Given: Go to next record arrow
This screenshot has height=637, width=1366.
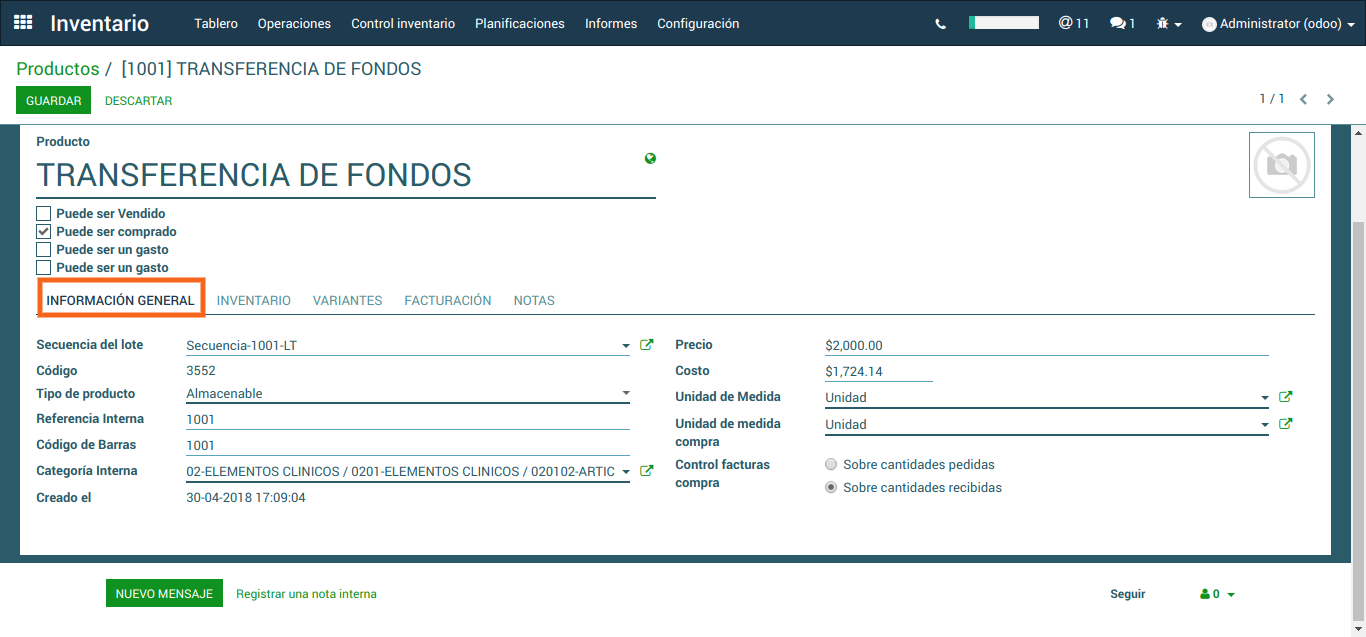Looking at the screenshot, I should point(1330,99).
